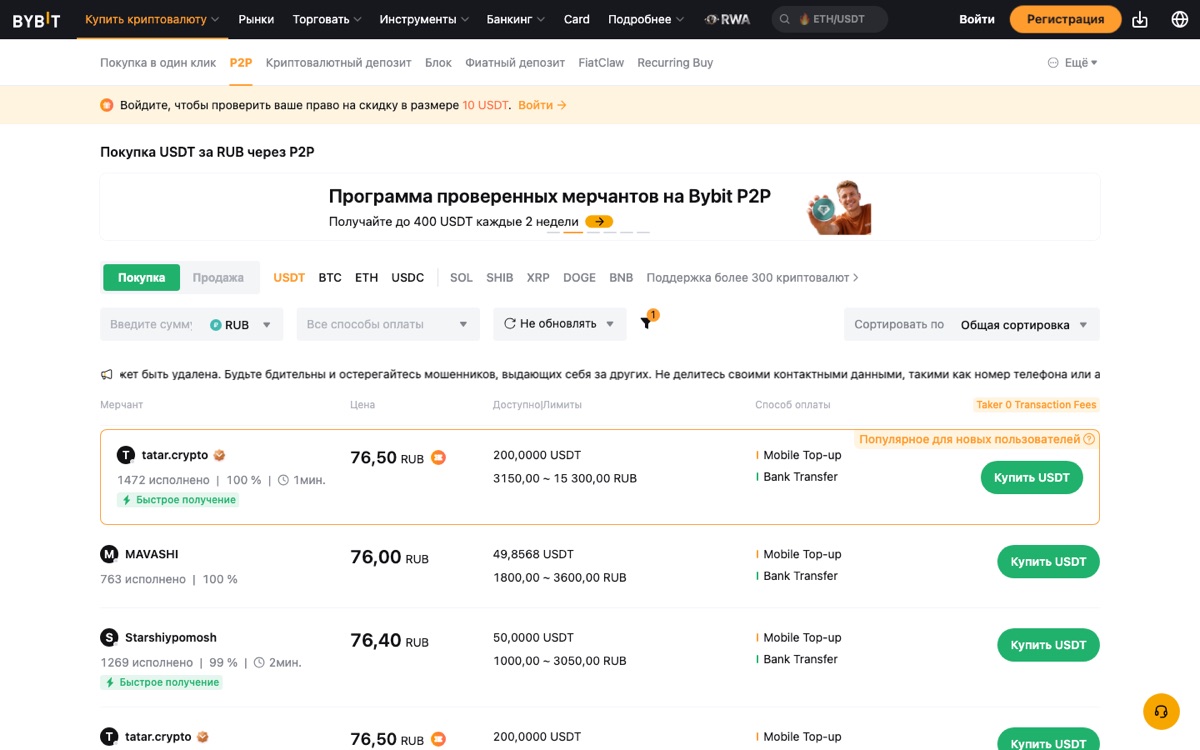Click the orange coin icon in discount notice
This screenshot has height=750, width=1200.
coord(107,105)
